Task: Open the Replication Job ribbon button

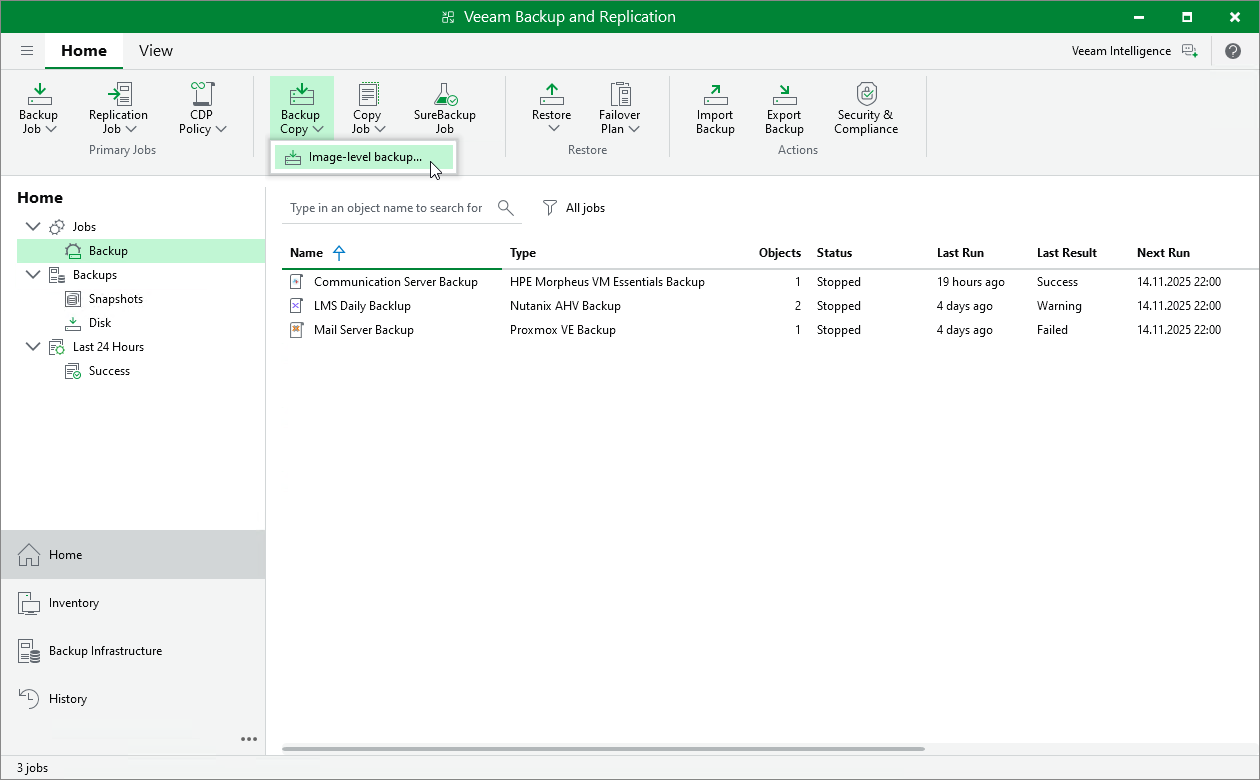Action: 118,108
